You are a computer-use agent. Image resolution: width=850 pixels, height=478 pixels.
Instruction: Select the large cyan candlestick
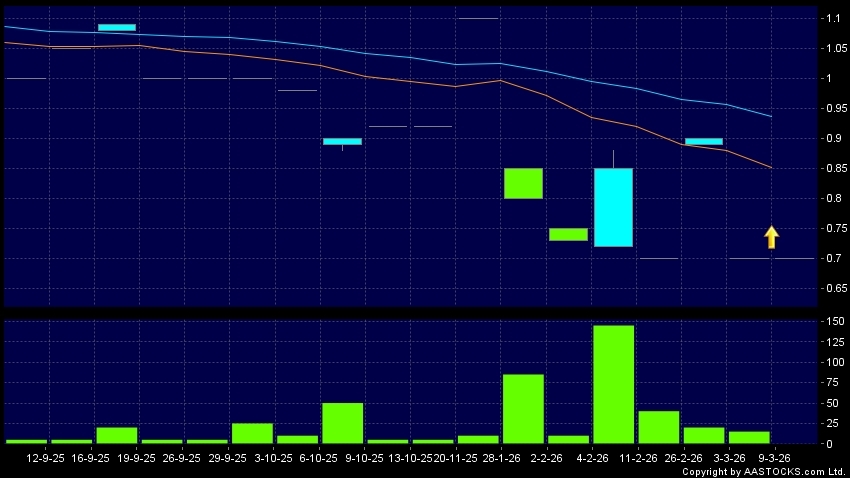coord(613,207)
